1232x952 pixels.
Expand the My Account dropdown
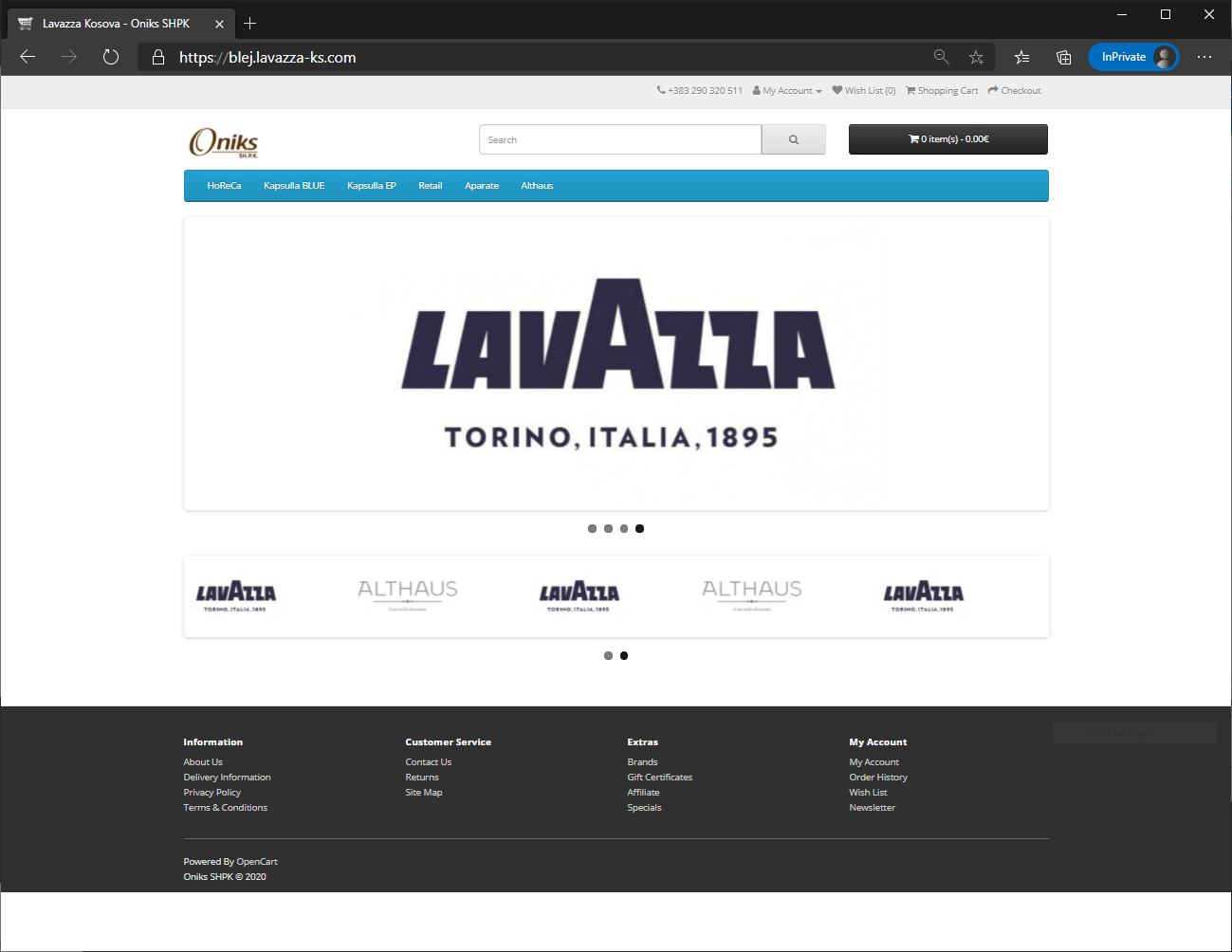(787, 91)
